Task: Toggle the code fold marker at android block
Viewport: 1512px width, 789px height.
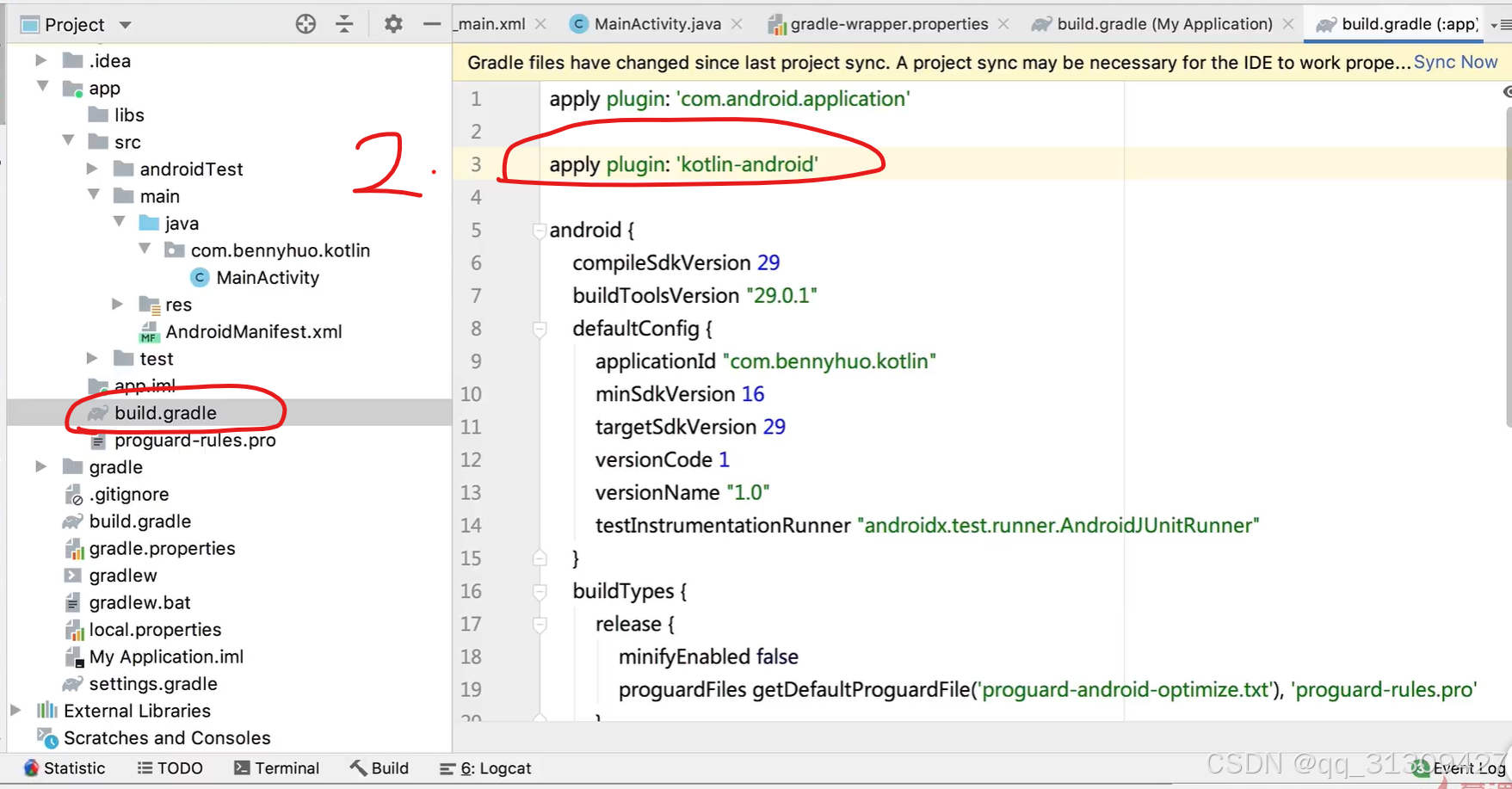Action: (x=540, y=230)
